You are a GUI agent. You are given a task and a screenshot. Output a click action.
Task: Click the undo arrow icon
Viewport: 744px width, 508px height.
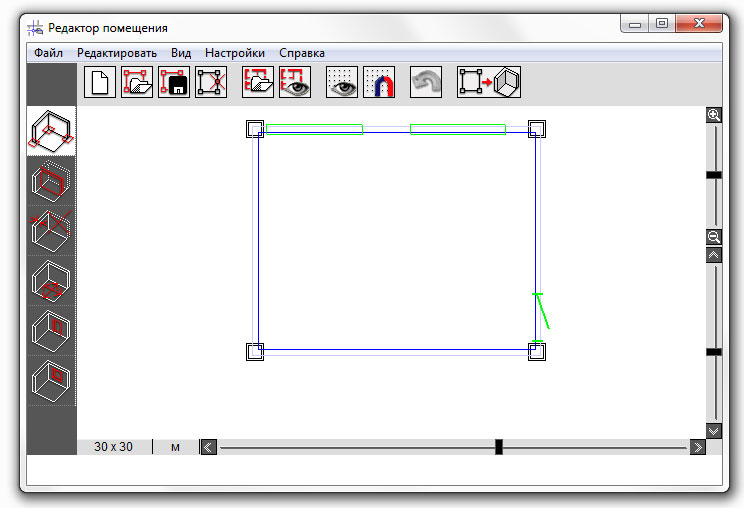[x=426, y=82]
